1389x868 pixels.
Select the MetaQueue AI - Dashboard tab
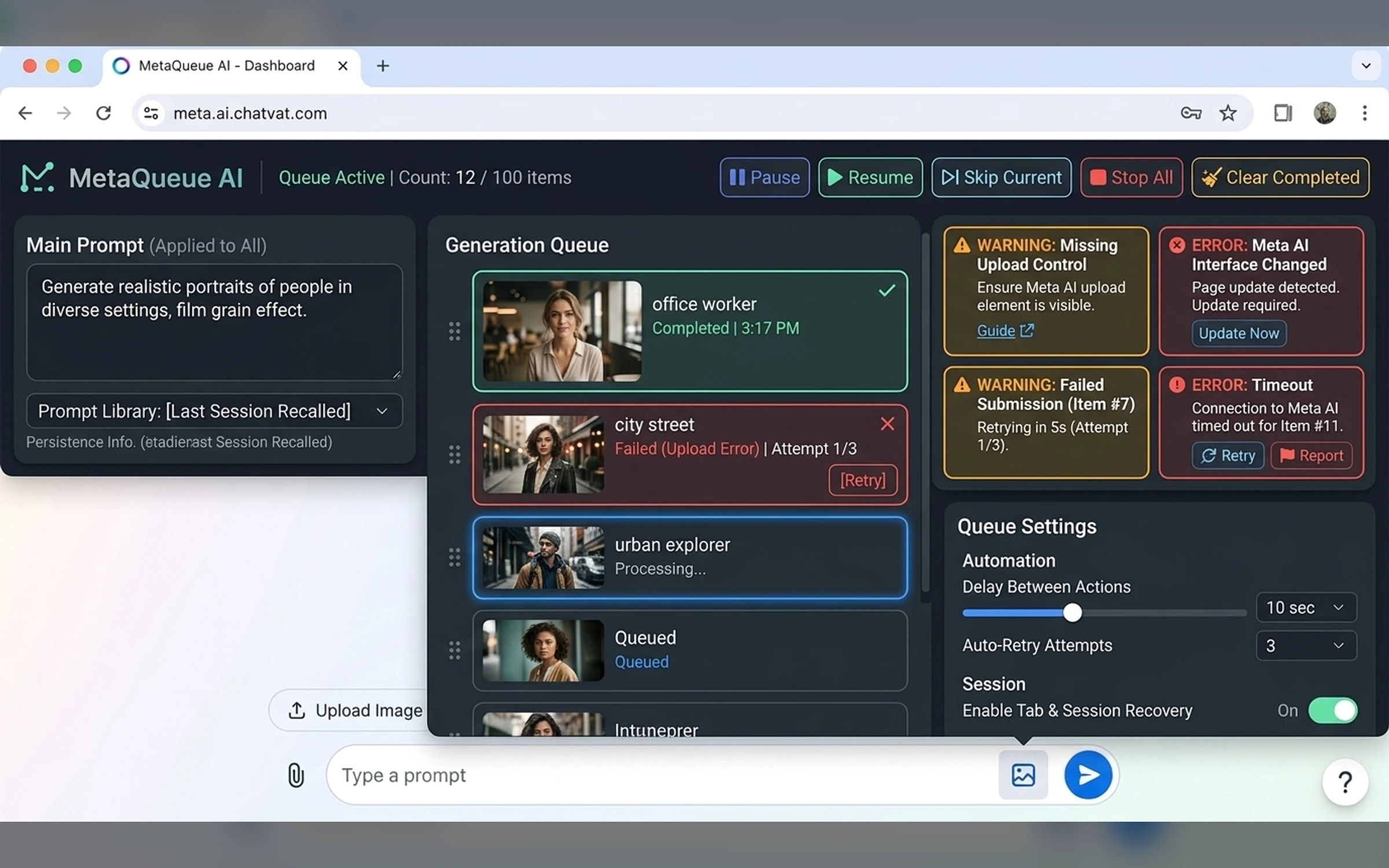[x=231, y=66]
